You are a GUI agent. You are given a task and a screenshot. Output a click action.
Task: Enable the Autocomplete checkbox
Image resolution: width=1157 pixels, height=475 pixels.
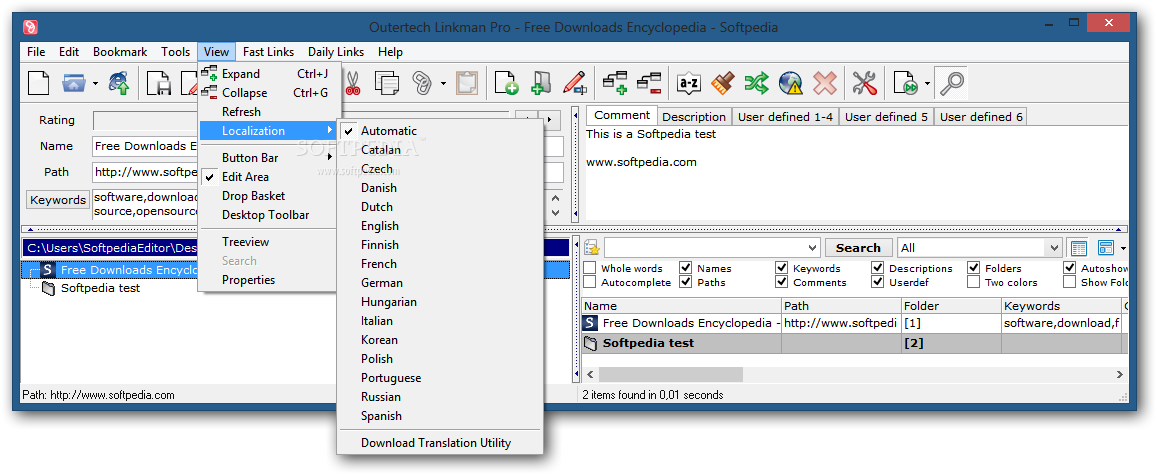pyautogui.click(x=590, y=282)
